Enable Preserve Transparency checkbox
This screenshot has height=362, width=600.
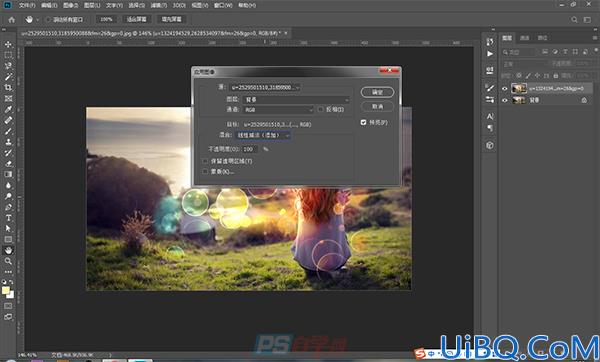205,161
